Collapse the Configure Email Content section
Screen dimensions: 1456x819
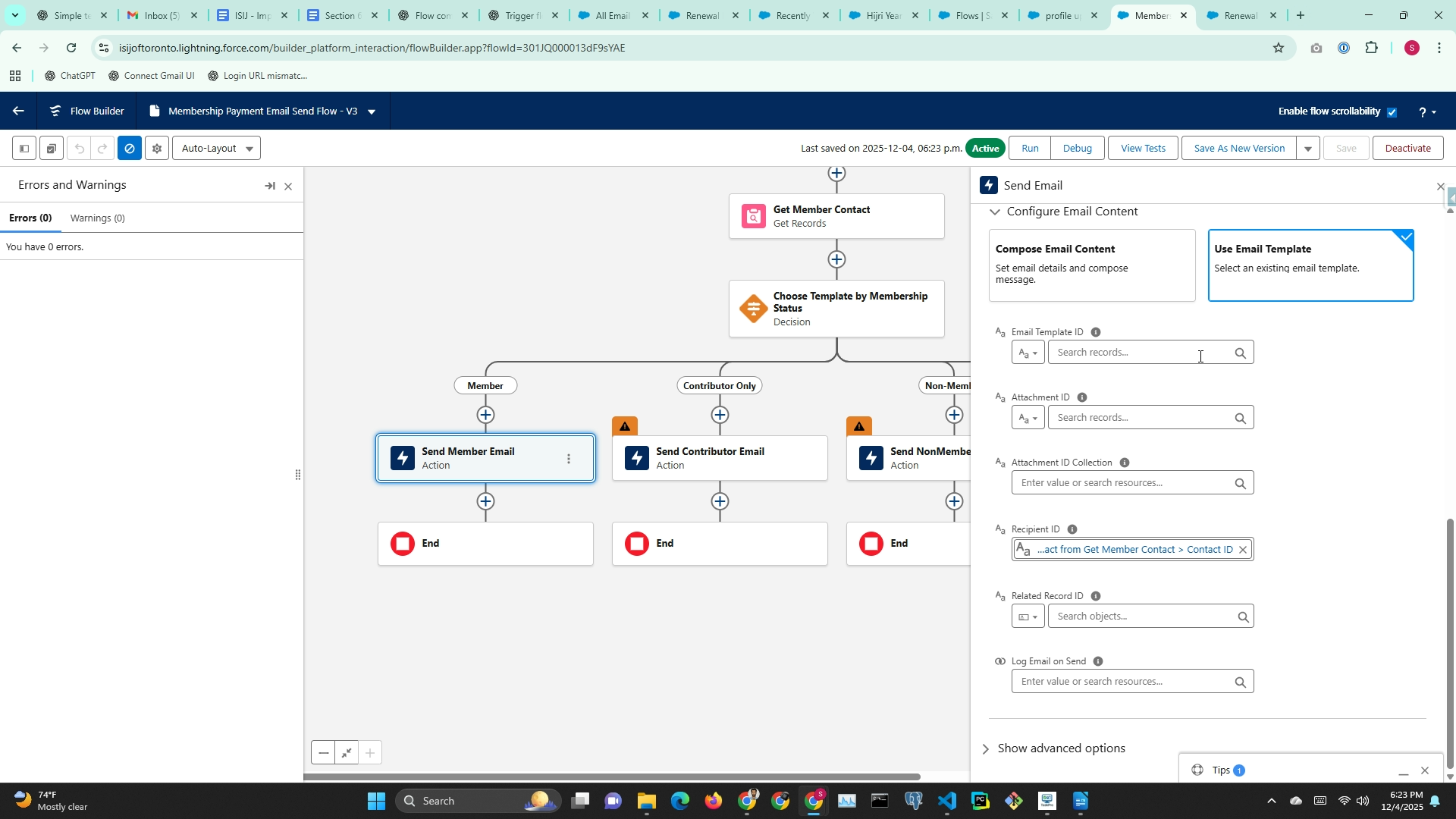click(995, 212)
